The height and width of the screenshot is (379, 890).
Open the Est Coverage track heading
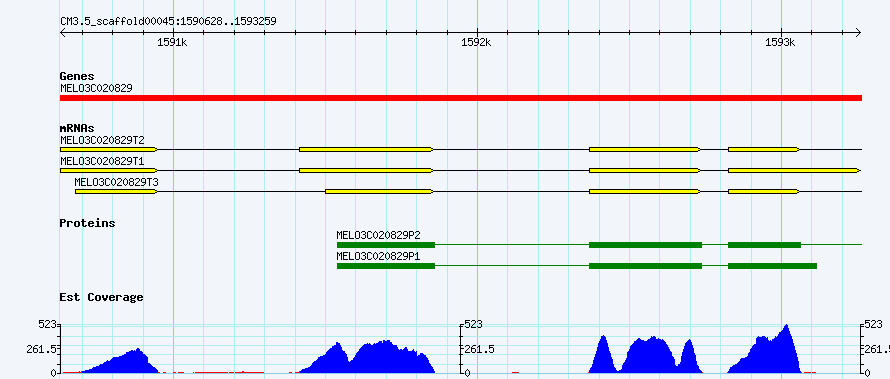(101, 297)
